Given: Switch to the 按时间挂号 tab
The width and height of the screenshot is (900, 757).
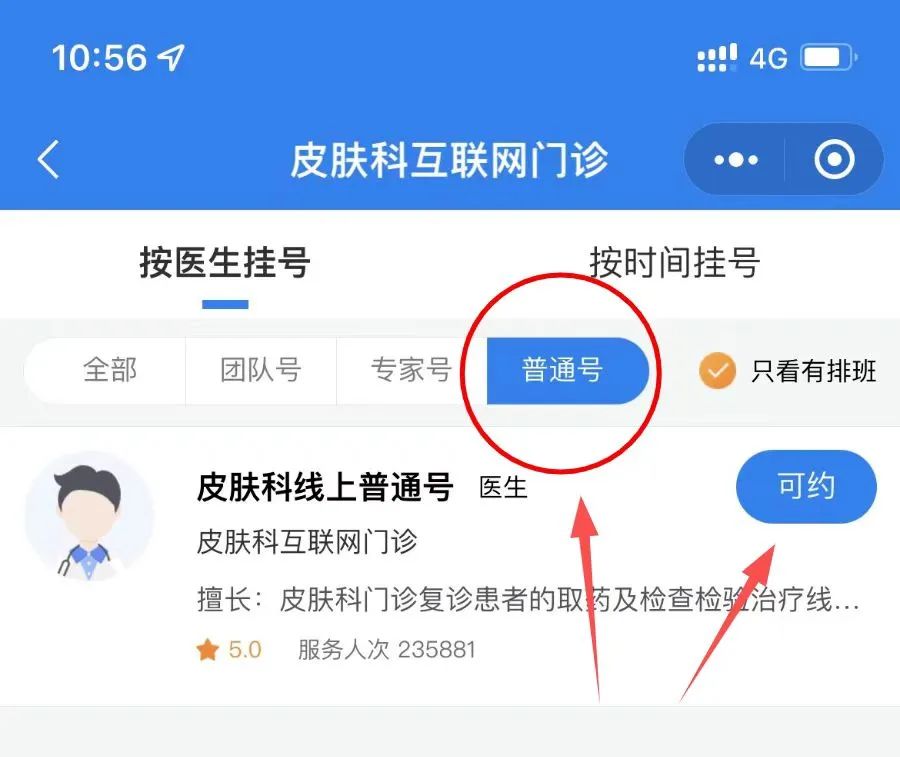Looking at the screenshot, I should pyautogui.click(x=675, y=263).
